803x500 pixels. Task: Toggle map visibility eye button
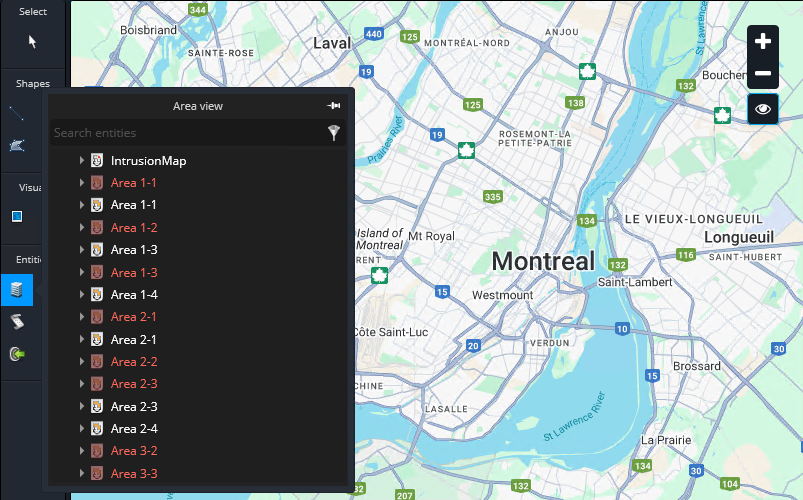[x=763, y=109]
